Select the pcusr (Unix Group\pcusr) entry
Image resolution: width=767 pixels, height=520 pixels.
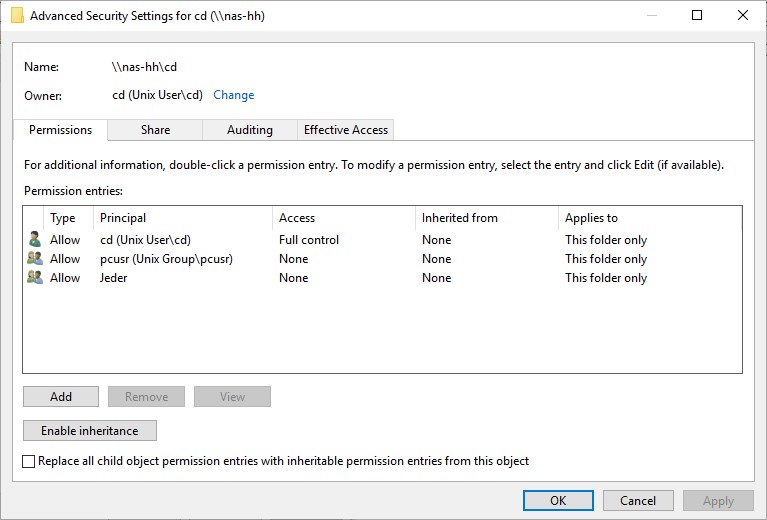click(166, 259)
